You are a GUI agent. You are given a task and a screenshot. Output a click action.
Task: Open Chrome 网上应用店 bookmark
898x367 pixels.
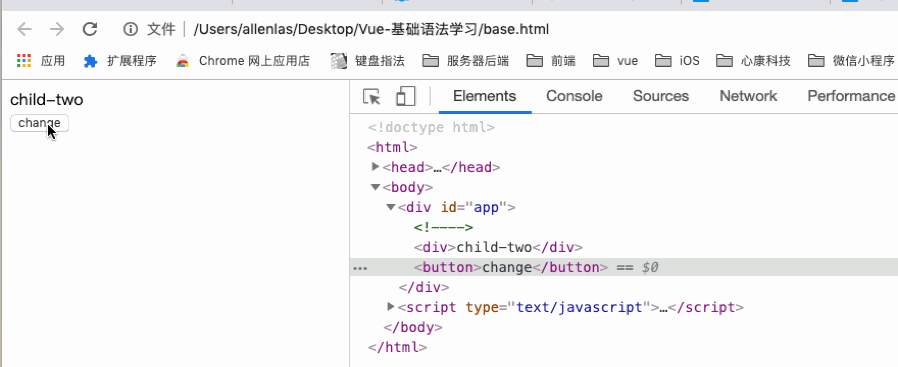[x=242, y=61]
